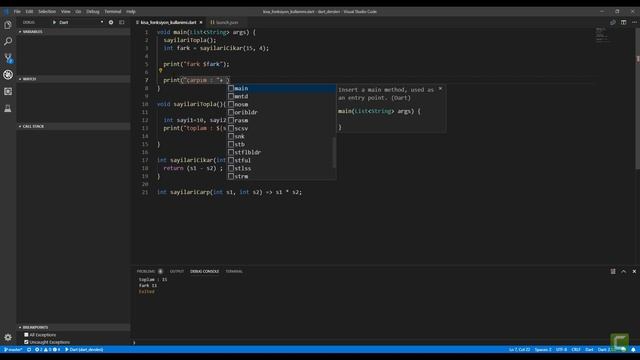Image resolution: width=640 pixels, height=360 pixels.
Task: Open launch.json via debug gear icon
Action: pyautogui.click(x=111, y=22)
